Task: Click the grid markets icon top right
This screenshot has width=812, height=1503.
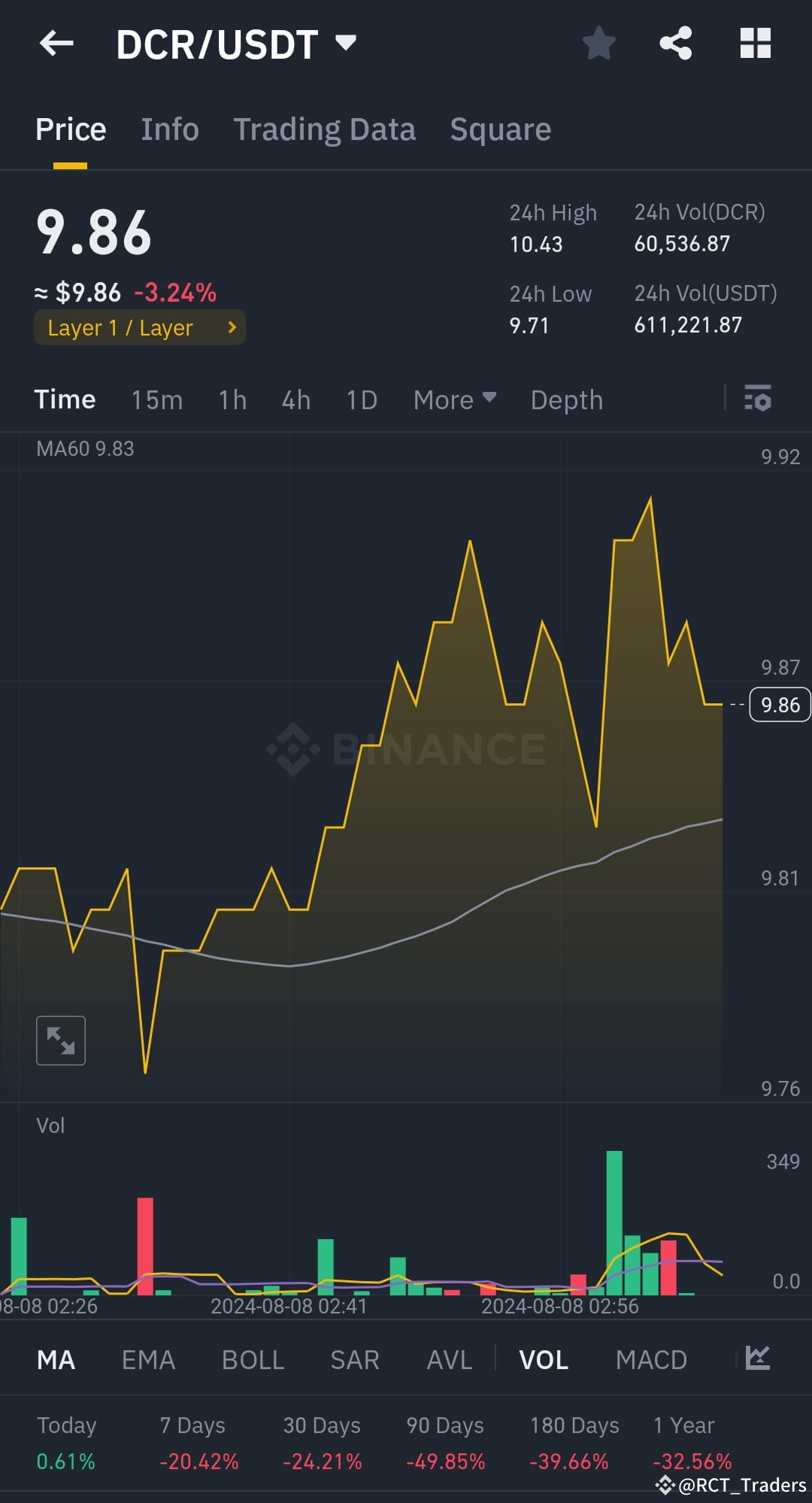Action: pyautogui.click(x=755, y=43)
